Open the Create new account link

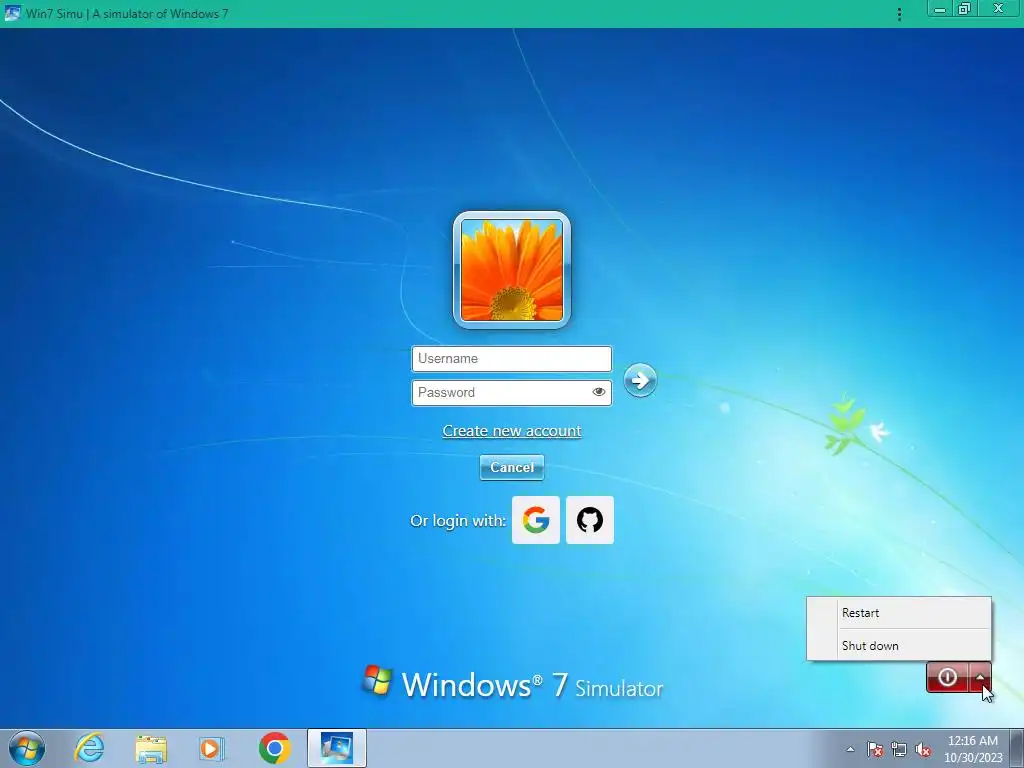coord(512,431)
